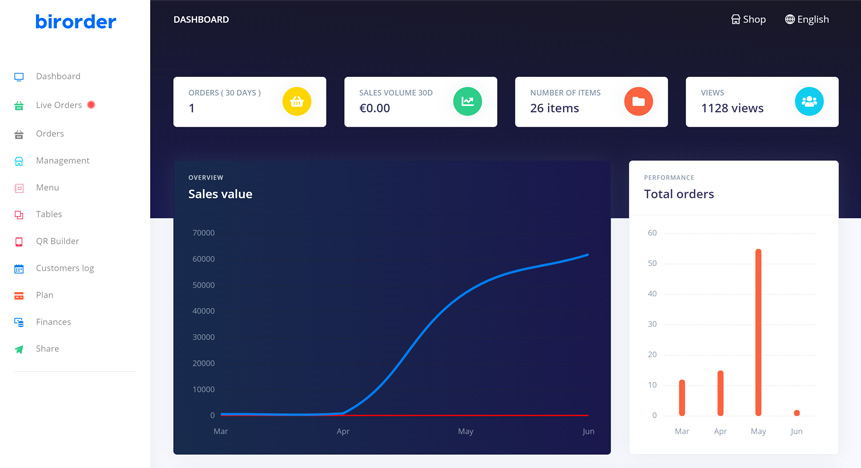The width and height of the screenshot is (861, 468).
Task: Click the May bar in Total orders
Action: (758, 332)
